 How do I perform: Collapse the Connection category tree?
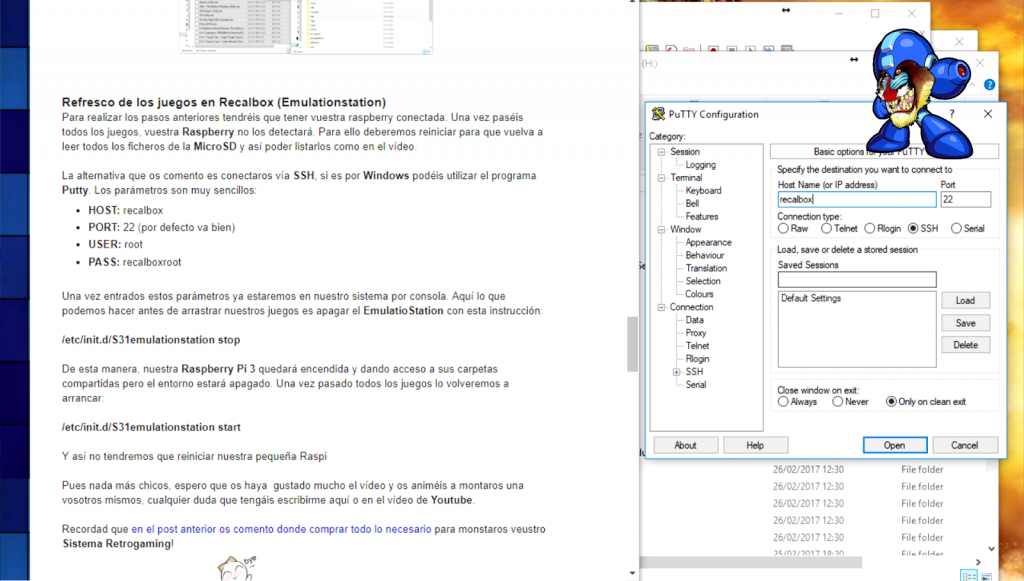[661, 307]
